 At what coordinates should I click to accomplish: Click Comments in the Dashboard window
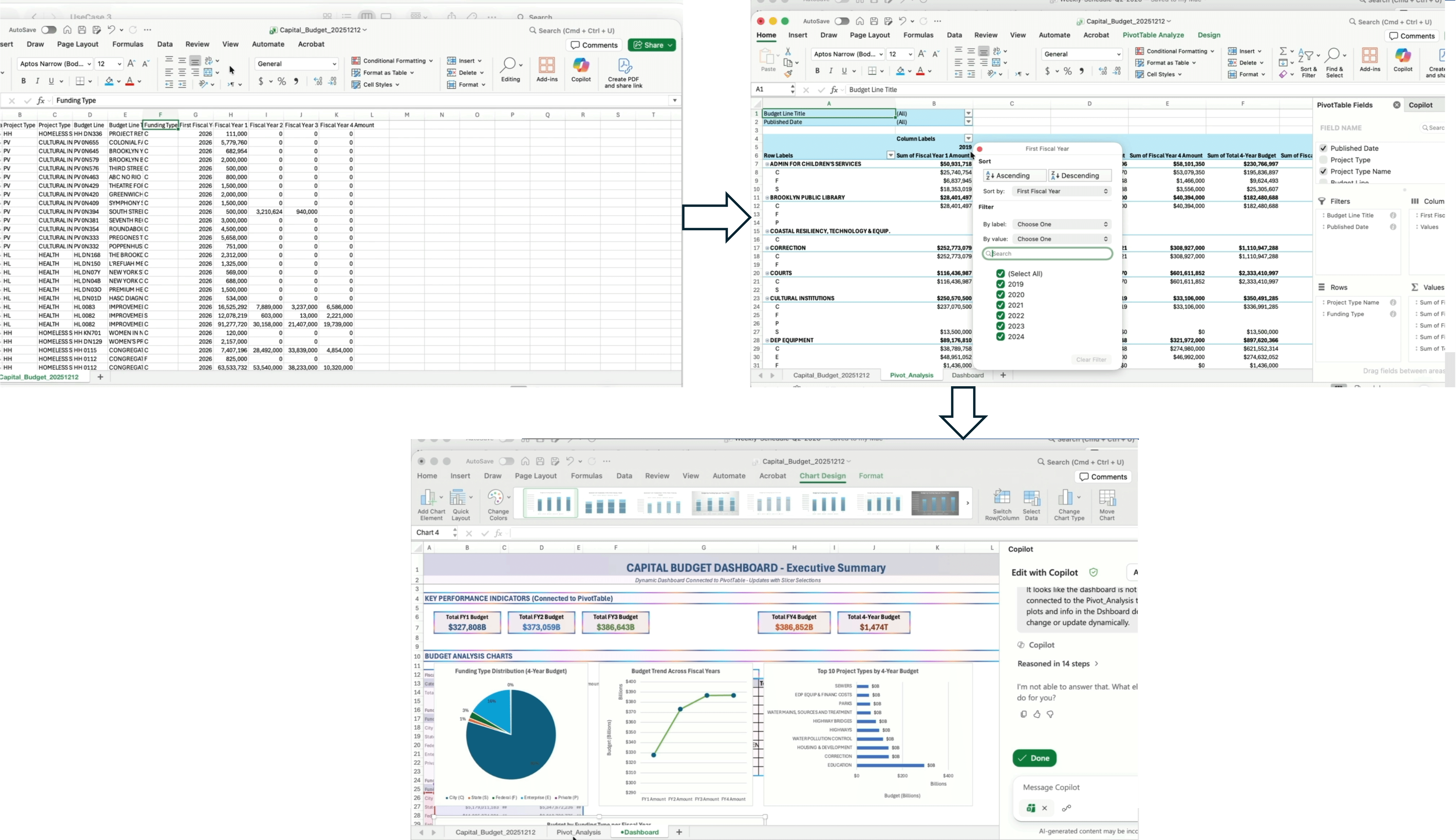coord(1102,477)
